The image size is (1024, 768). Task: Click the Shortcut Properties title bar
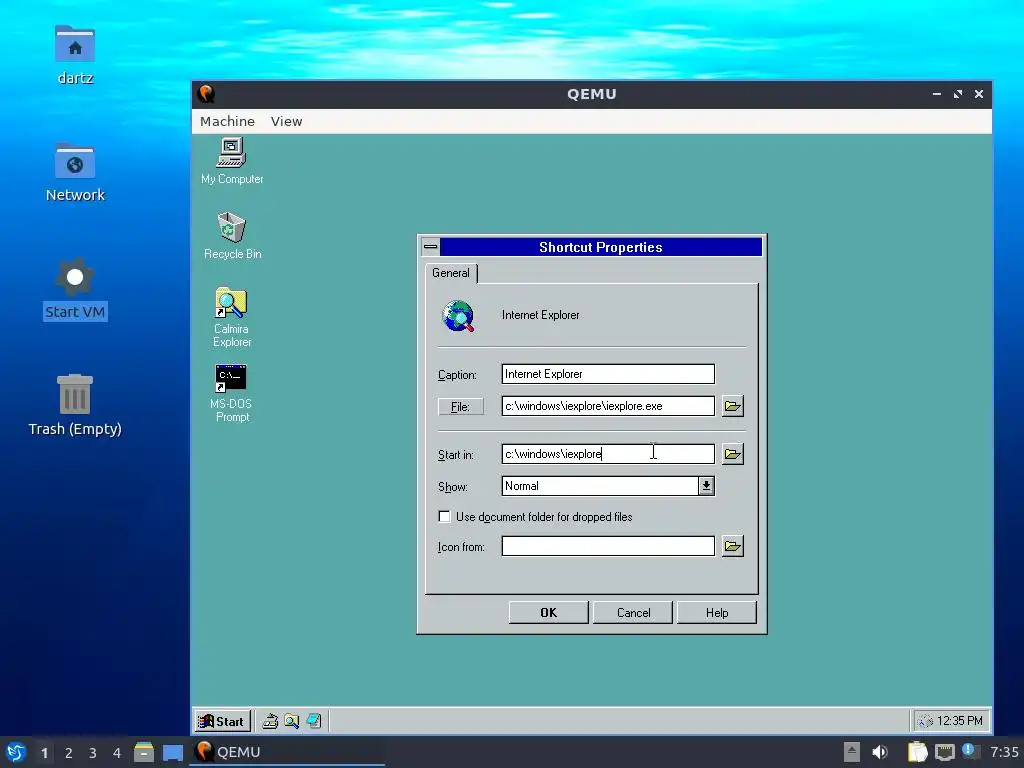point(601,247)
